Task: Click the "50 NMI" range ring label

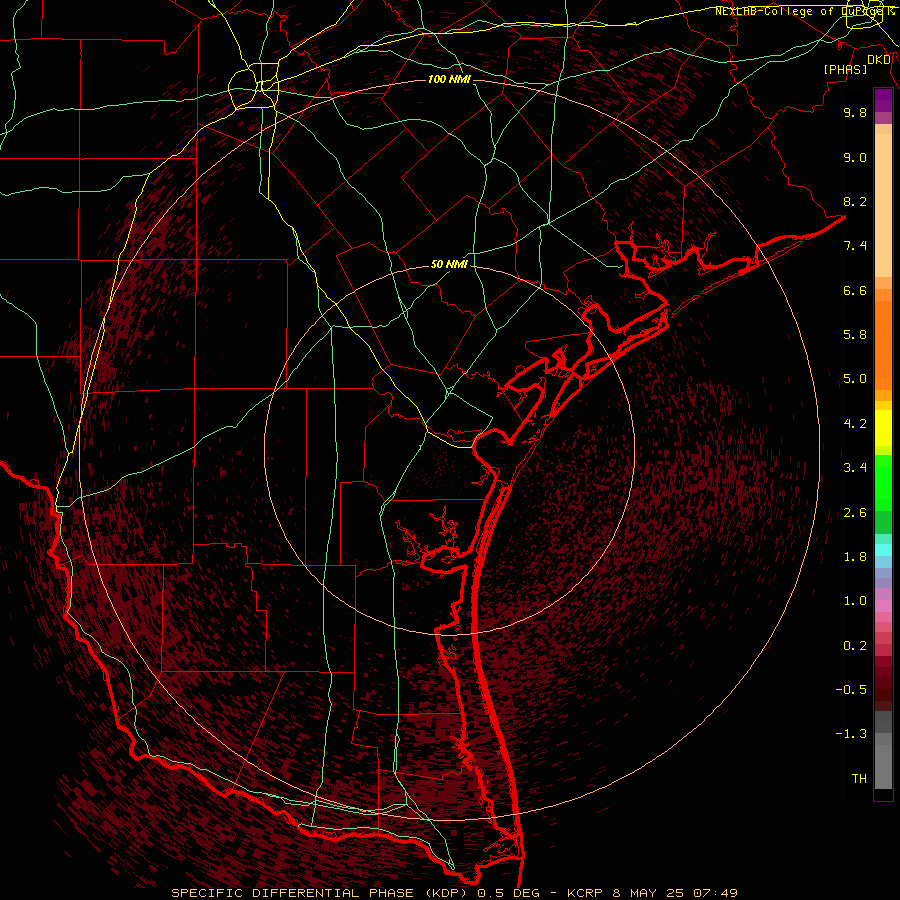Action: pos(449,264)
